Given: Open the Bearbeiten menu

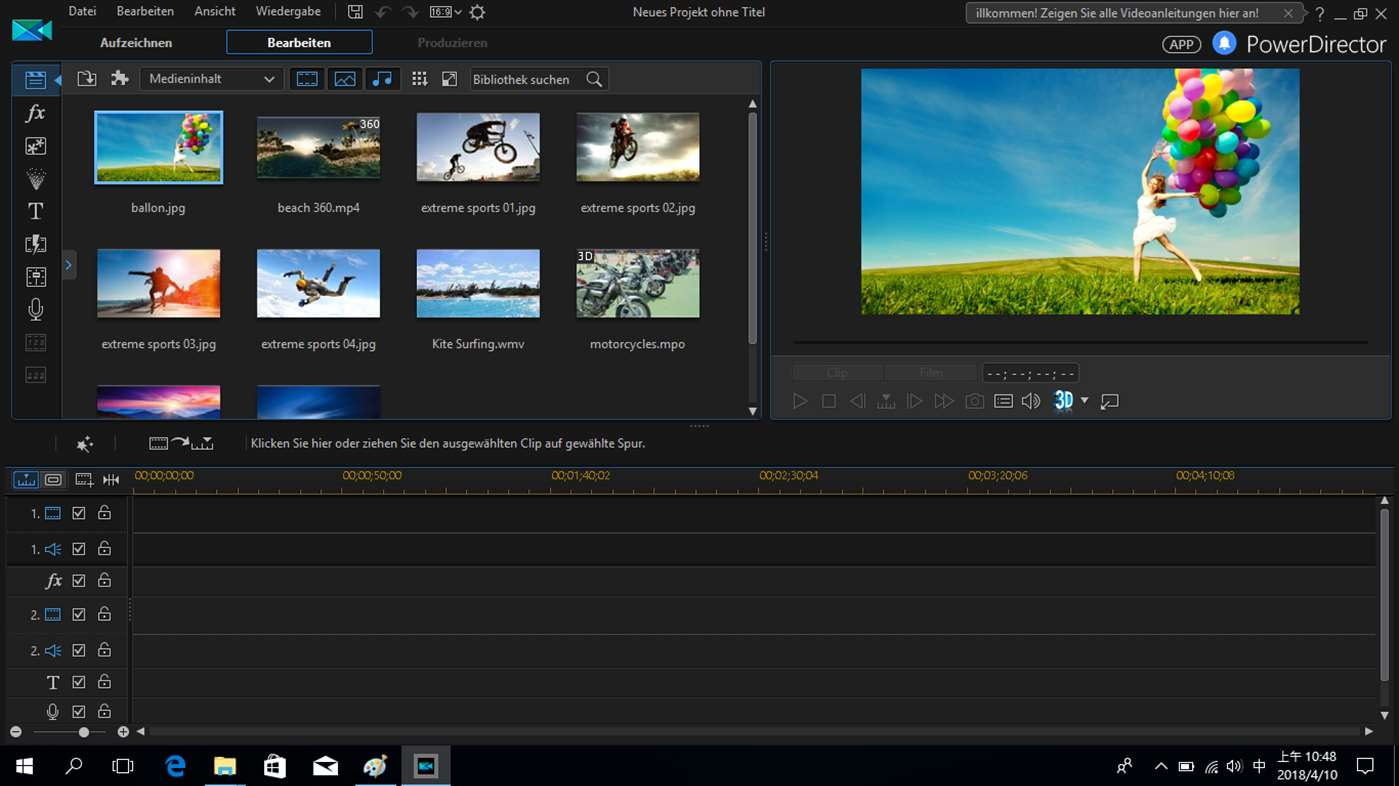Looking at the screenshot, I should [145, 12].
